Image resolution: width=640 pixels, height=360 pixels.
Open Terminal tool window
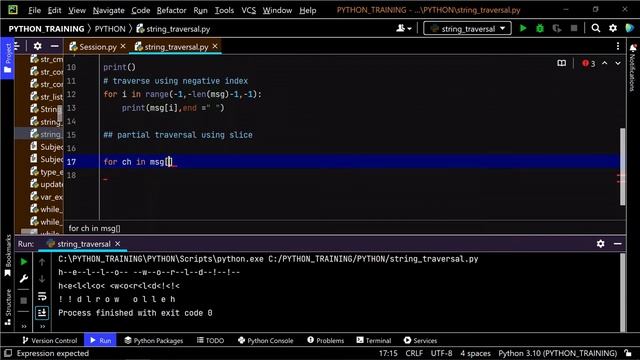[373, 340]
